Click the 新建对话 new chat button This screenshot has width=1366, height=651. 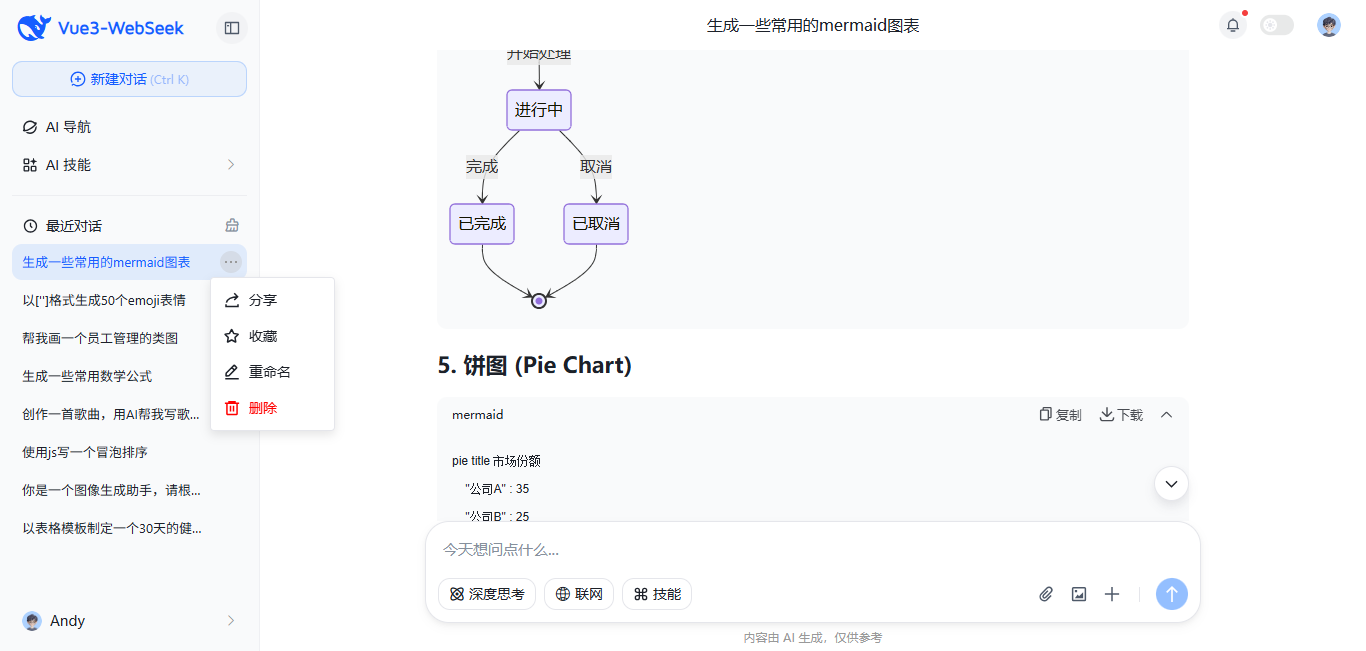129,79
